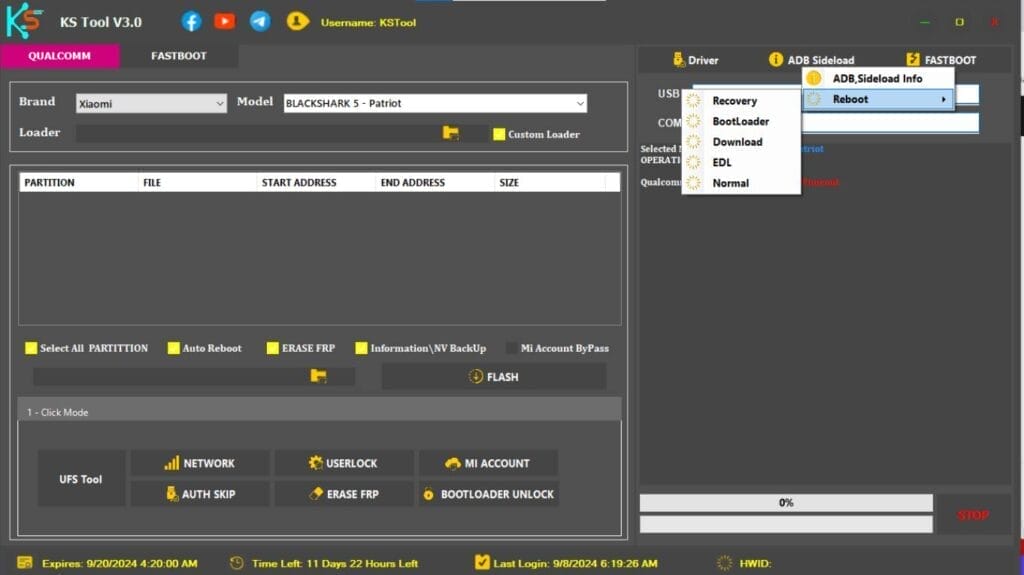Image resolution: width=1024 pixels, height=575 pixels.
Task: Click the NETWORK button
Action: pyautogui.click(x=200, y=463)
